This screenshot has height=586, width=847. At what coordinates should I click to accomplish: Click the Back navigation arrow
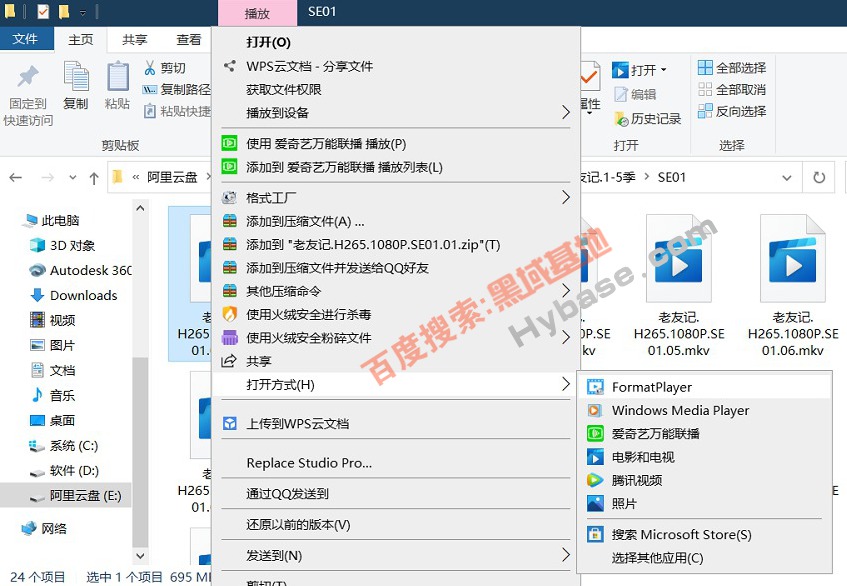16,177
